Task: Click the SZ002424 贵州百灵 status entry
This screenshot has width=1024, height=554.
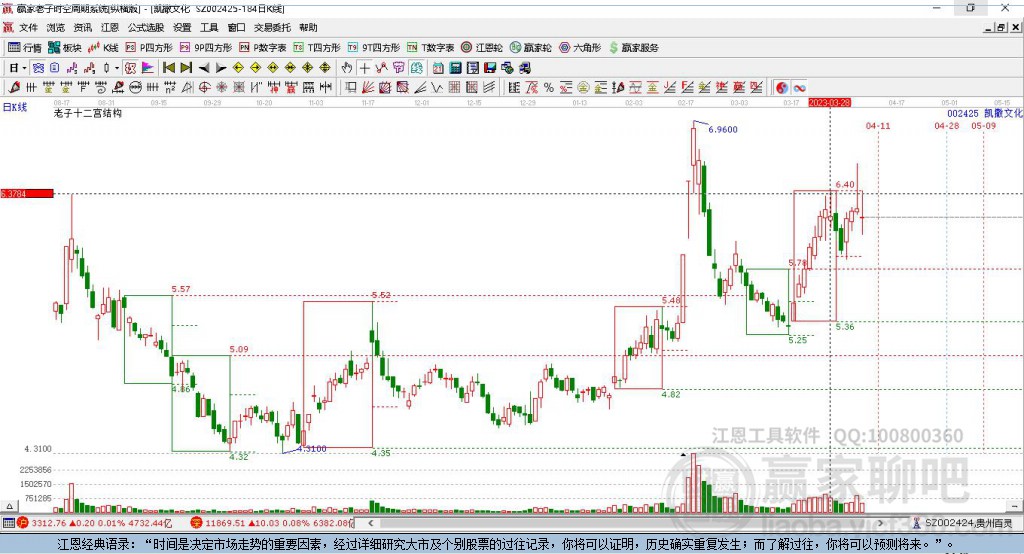Action: (x=963, y=523)
